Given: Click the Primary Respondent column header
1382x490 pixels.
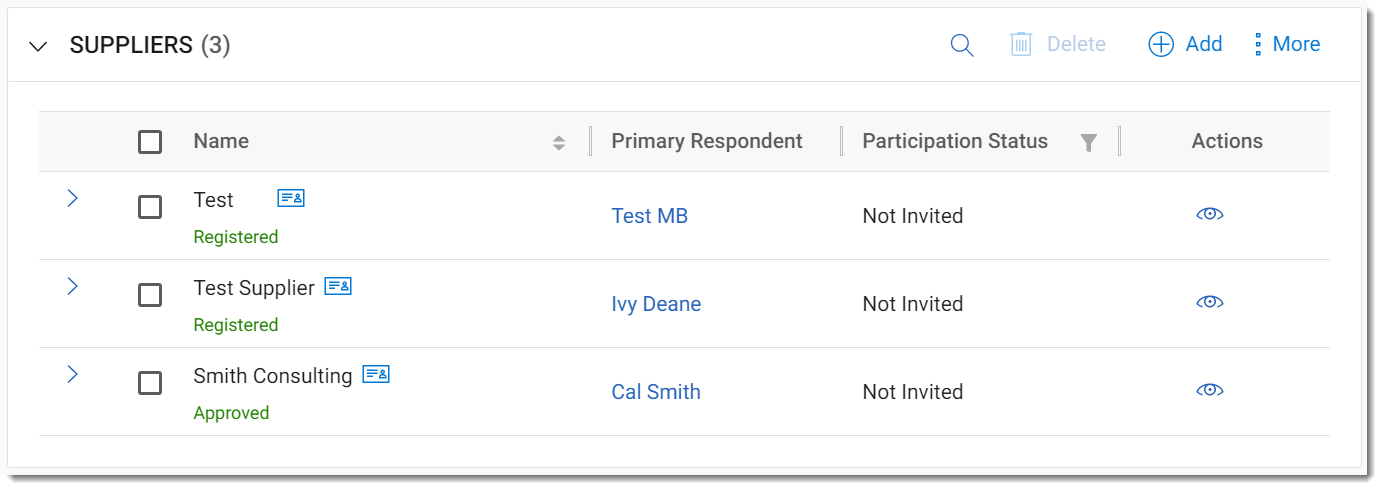Looking at the screenshot, I should pos(707,141).
